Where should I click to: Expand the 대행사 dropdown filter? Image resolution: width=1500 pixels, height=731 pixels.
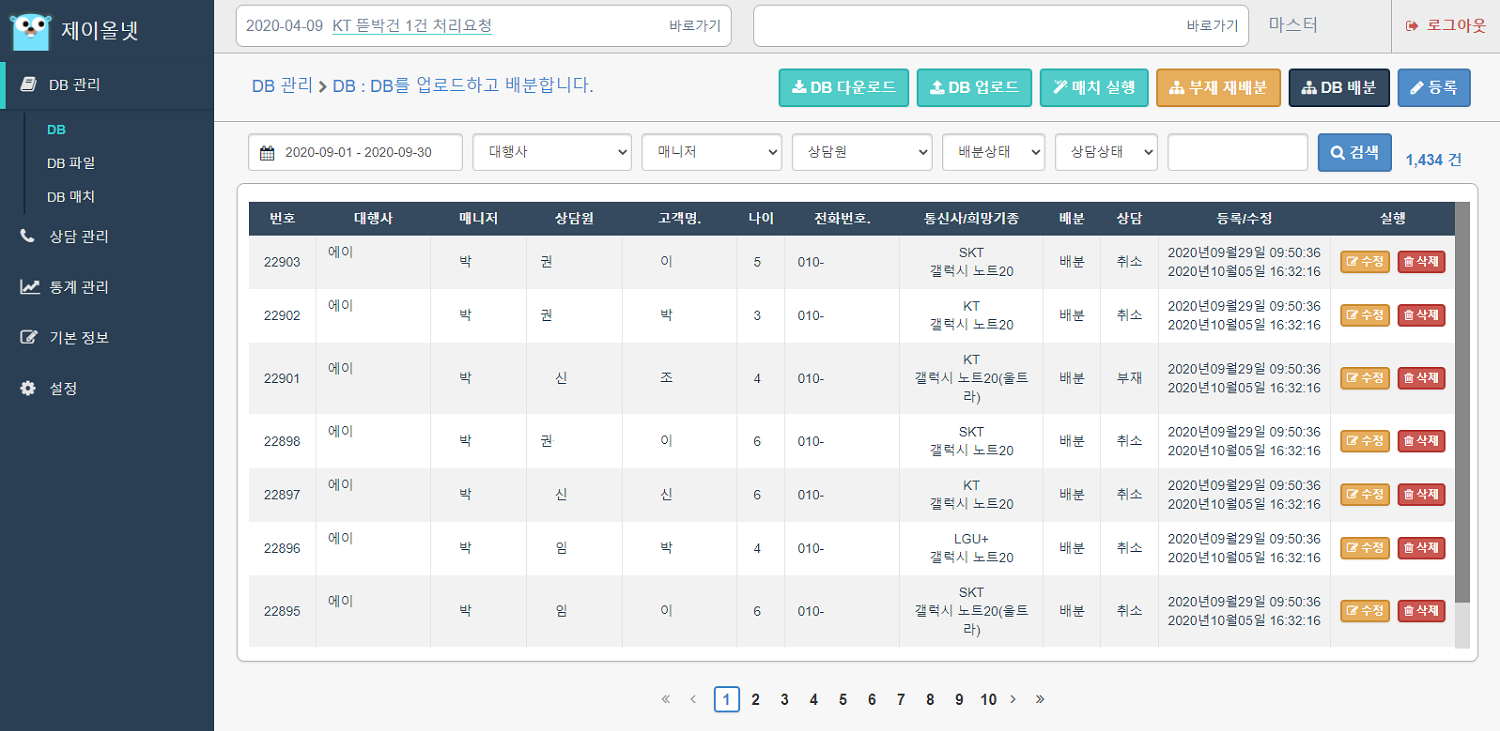click(x=552, y=152)
